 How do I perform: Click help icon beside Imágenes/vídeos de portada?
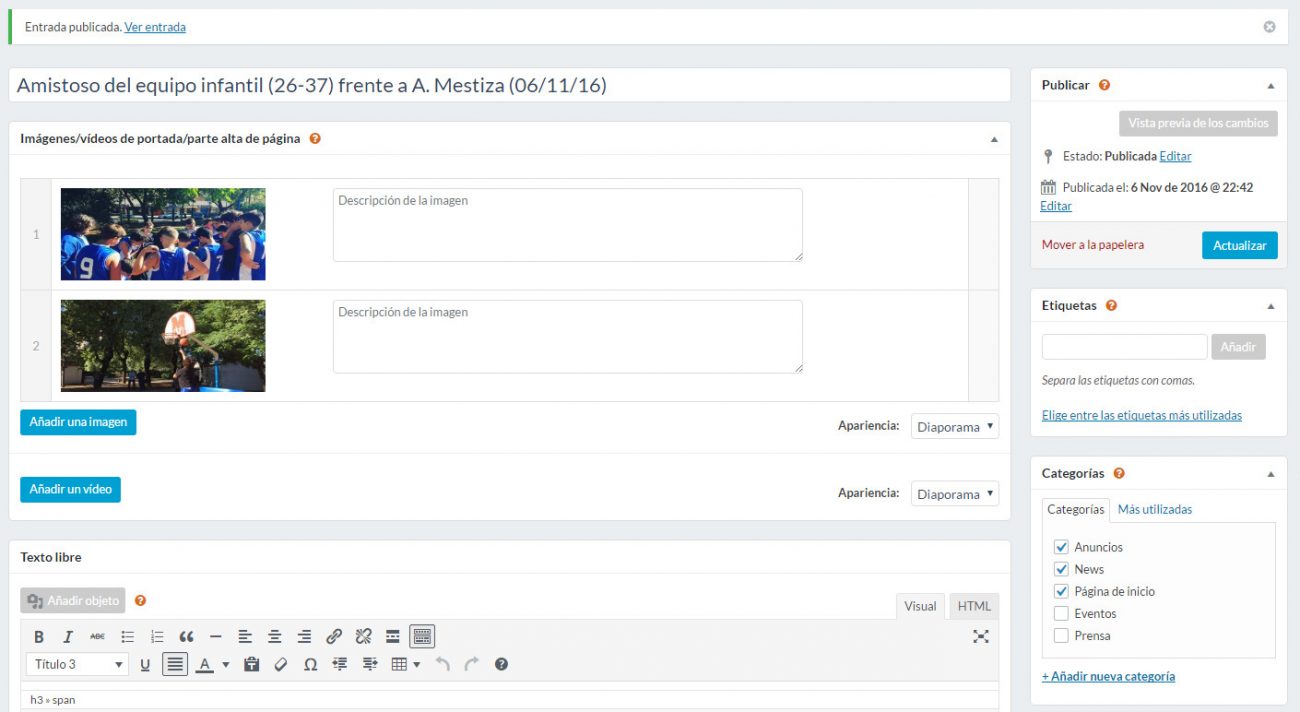(315, 139)
